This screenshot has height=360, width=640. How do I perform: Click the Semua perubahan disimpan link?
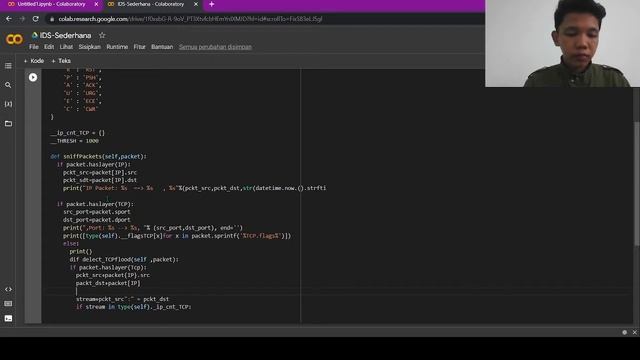point(215,47)
